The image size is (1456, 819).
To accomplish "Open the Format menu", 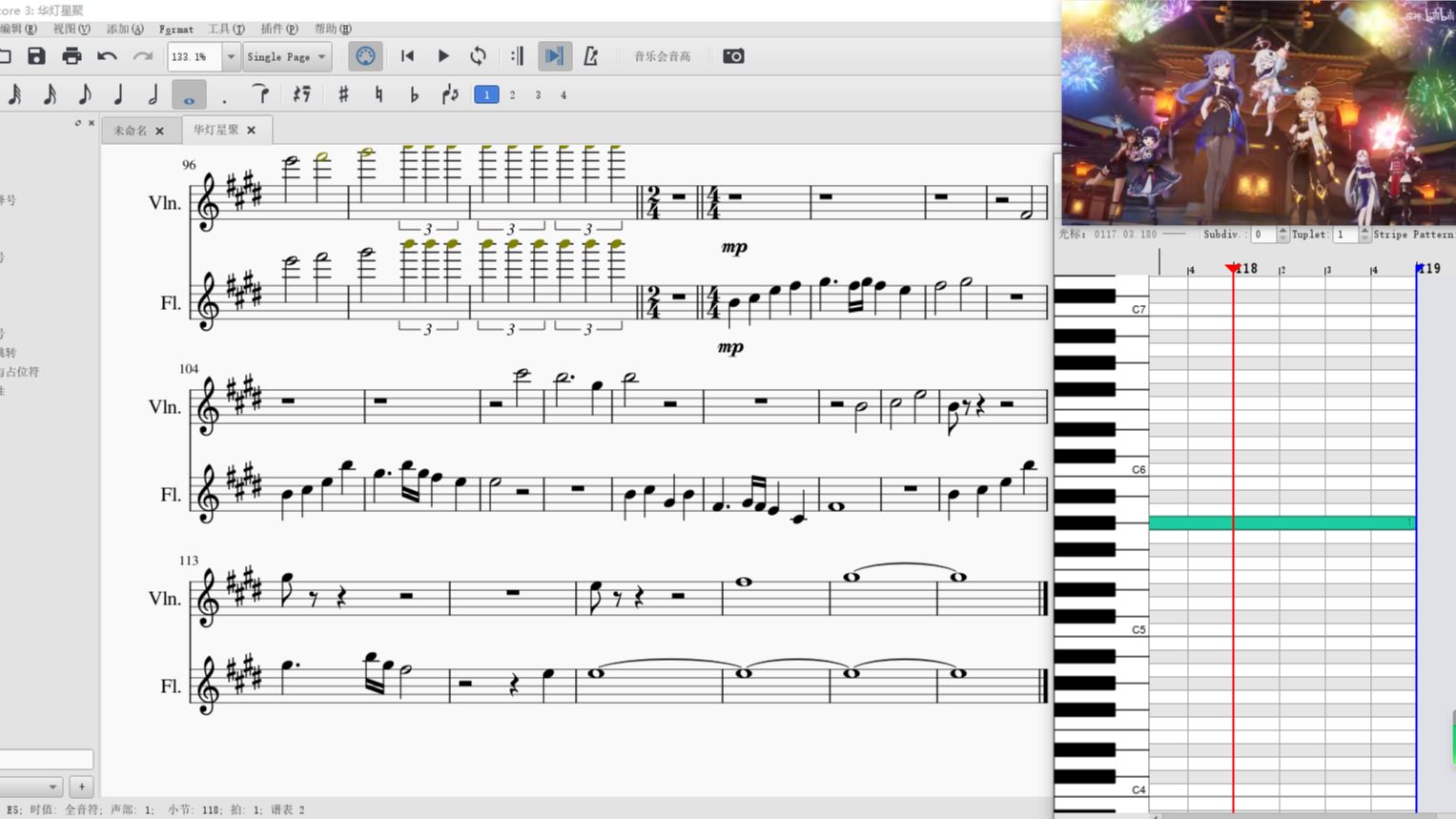I will click(x=176, y=29).
